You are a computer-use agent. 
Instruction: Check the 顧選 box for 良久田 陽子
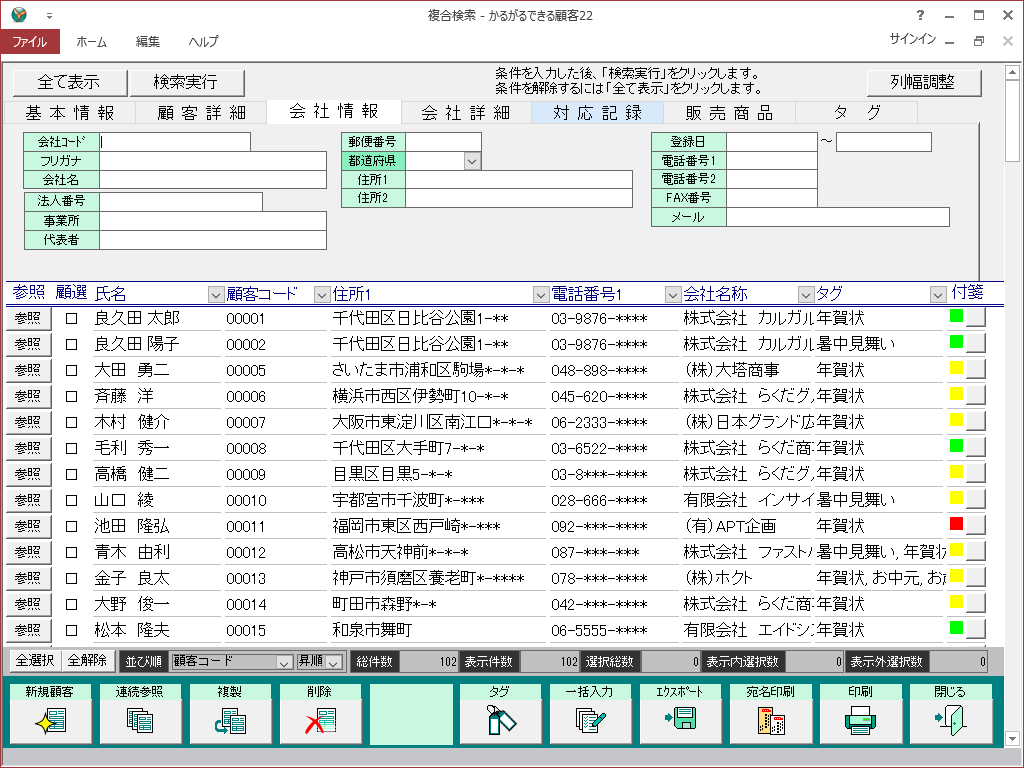(72, 345)
